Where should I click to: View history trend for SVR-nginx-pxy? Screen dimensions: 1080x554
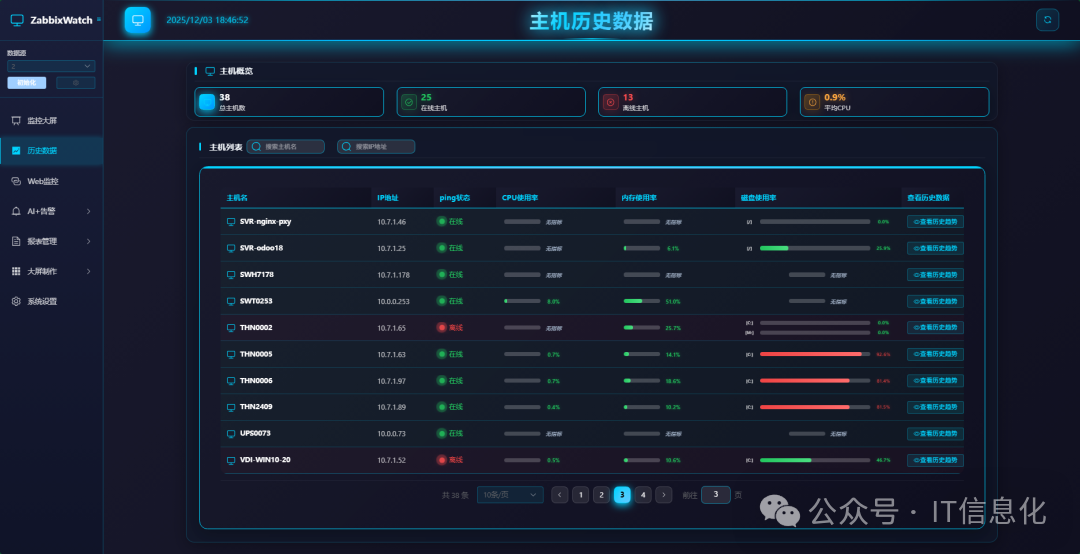pyautogui.click(x=935, y=222)
